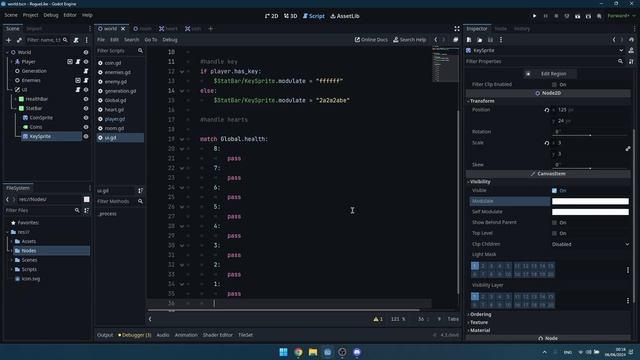640x360 pixels.
Task: Add a new child node with plus icon
Action: [8, 40]
